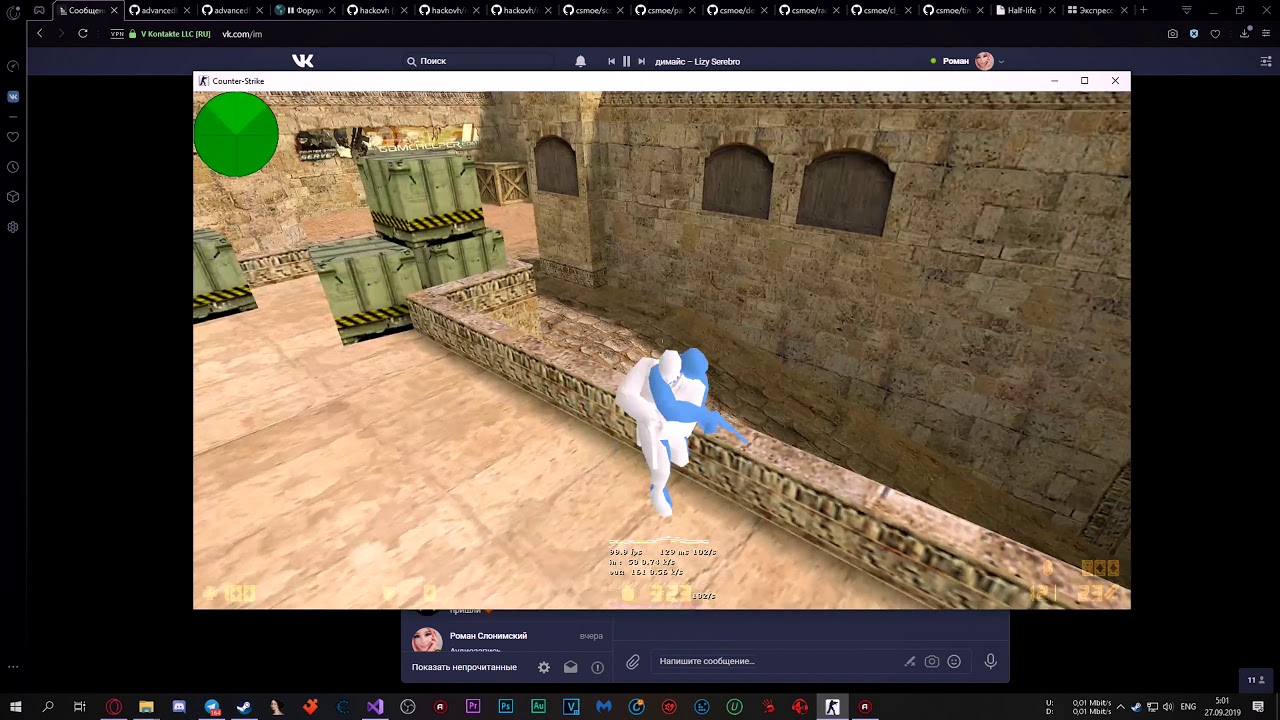
Task: Open VK notifications bell
Action: [x=580, y=61]
